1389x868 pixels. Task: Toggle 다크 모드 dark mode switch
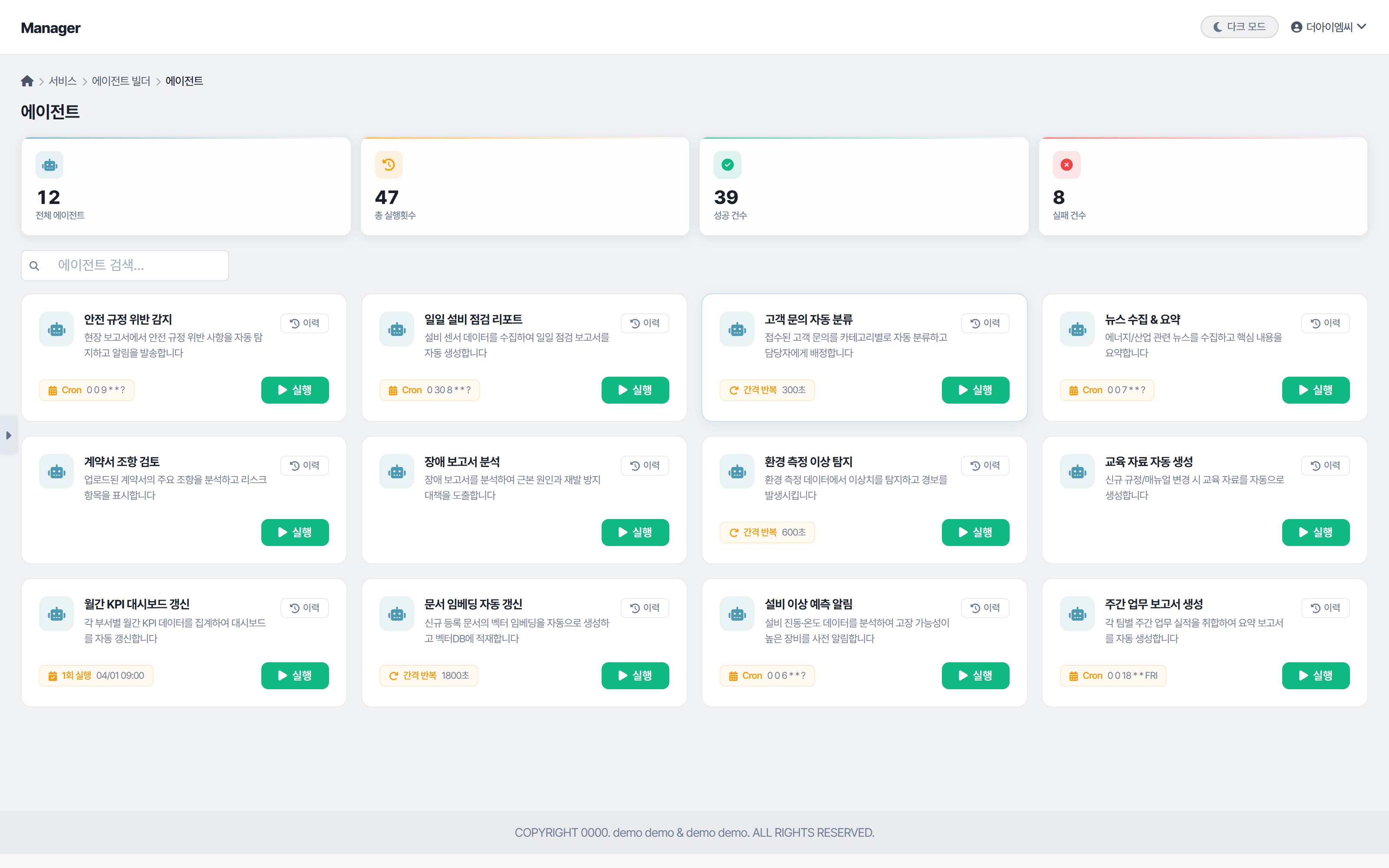coord(1239,27)
